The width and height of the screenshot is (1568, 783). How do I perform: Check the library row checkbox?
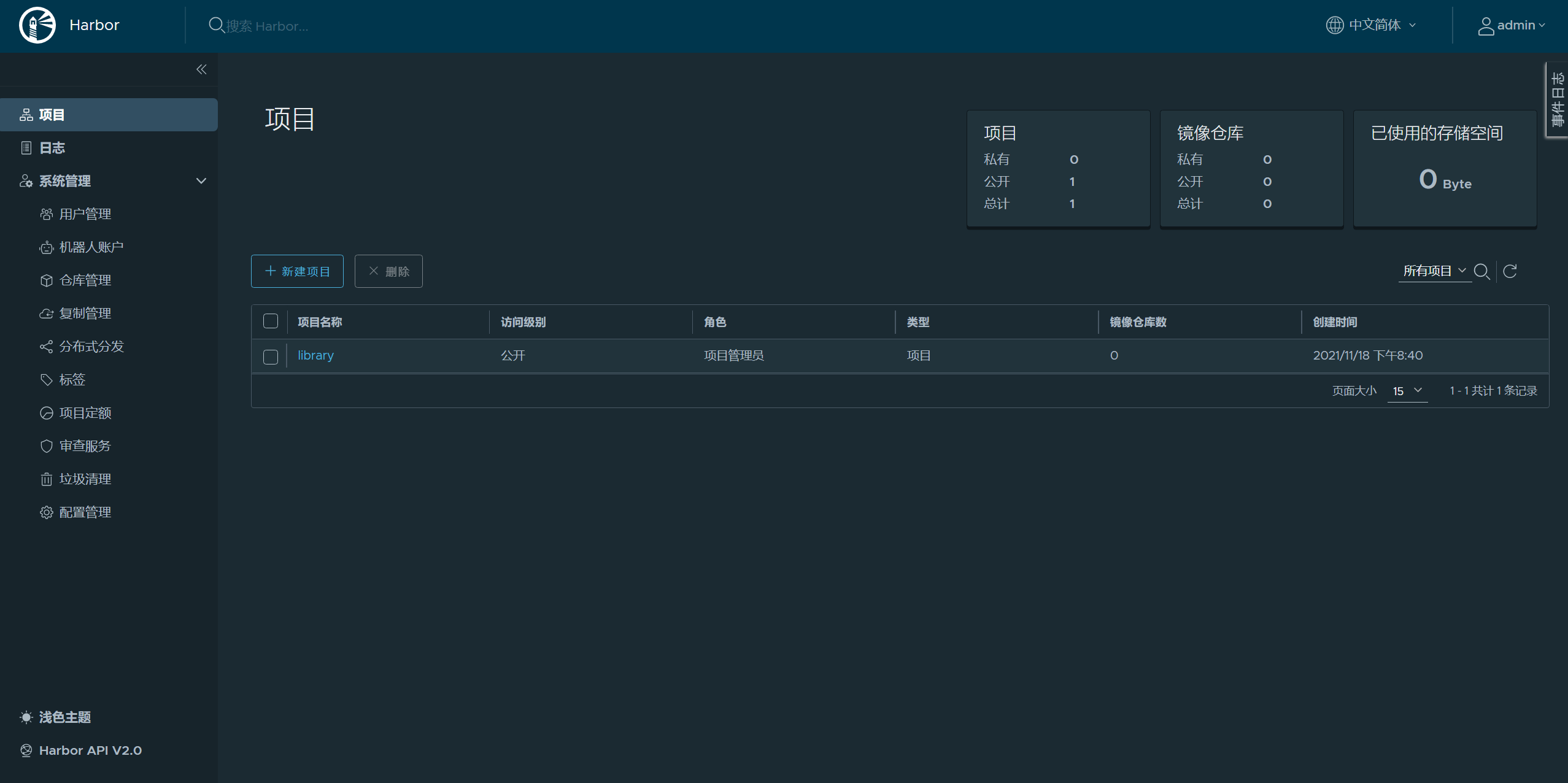(x=271, y=357)
